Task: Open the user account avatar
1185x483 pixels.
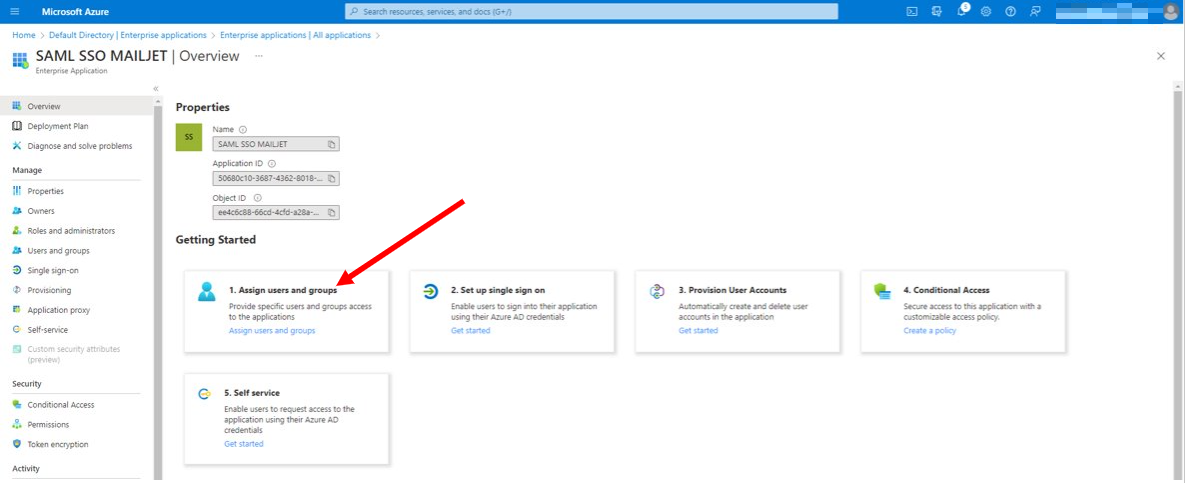Action: 1171,11
